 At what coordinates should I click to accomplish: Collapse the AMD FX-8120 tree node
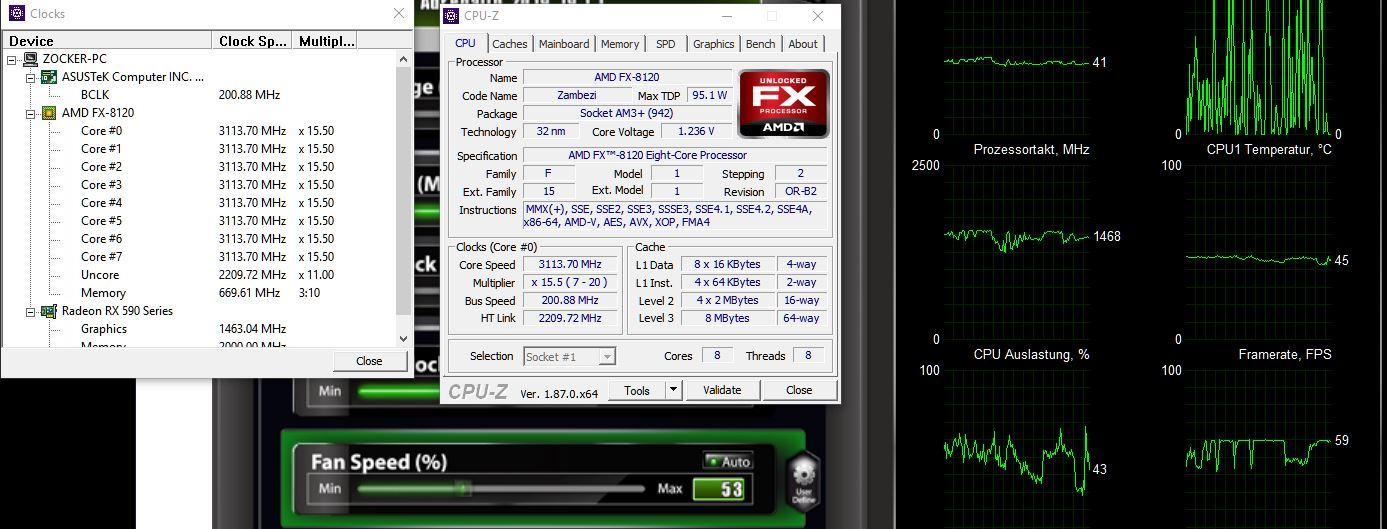31,113
